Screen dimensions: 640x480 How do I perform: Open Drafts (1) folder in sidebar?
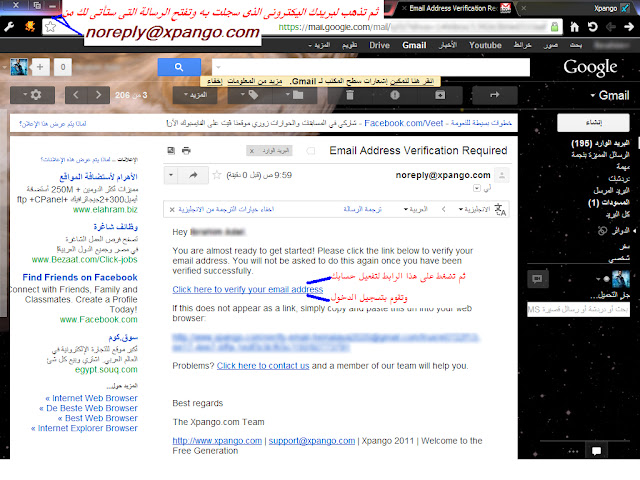coord(609,202)
